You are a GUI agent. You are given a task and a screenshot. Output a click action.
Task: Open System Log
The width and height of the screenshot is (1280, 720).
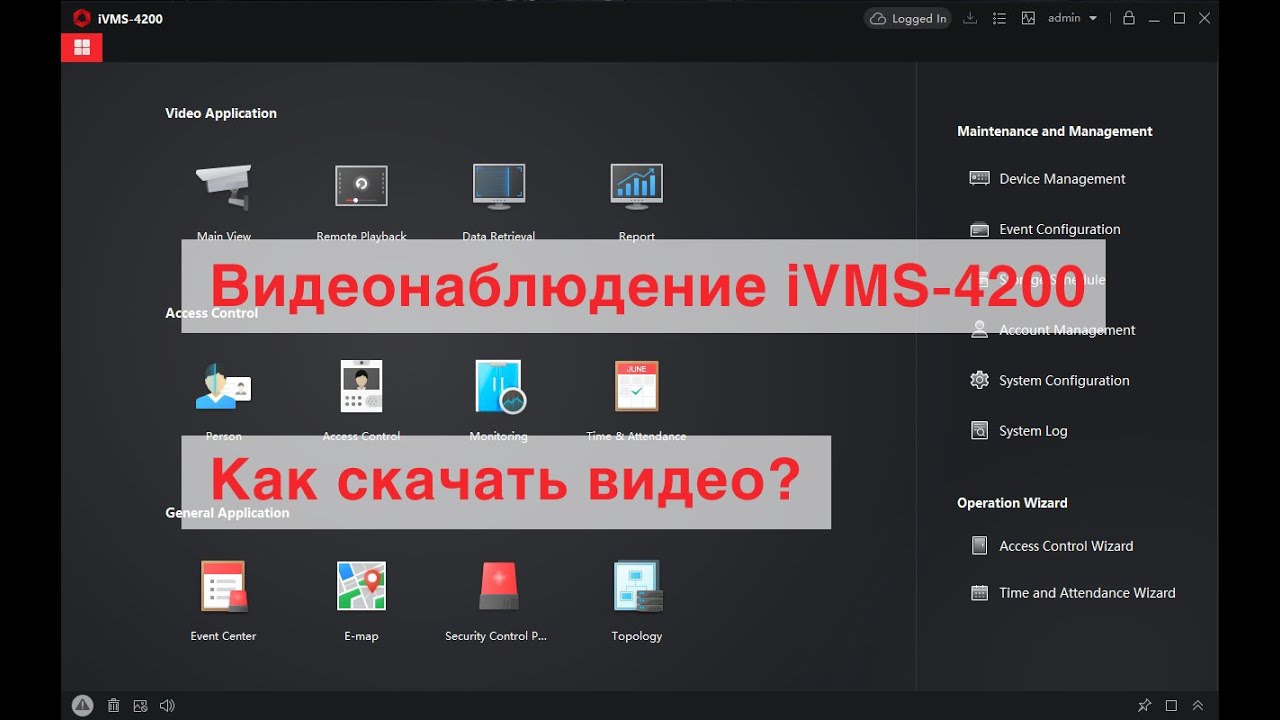[x=1019, y=431]
